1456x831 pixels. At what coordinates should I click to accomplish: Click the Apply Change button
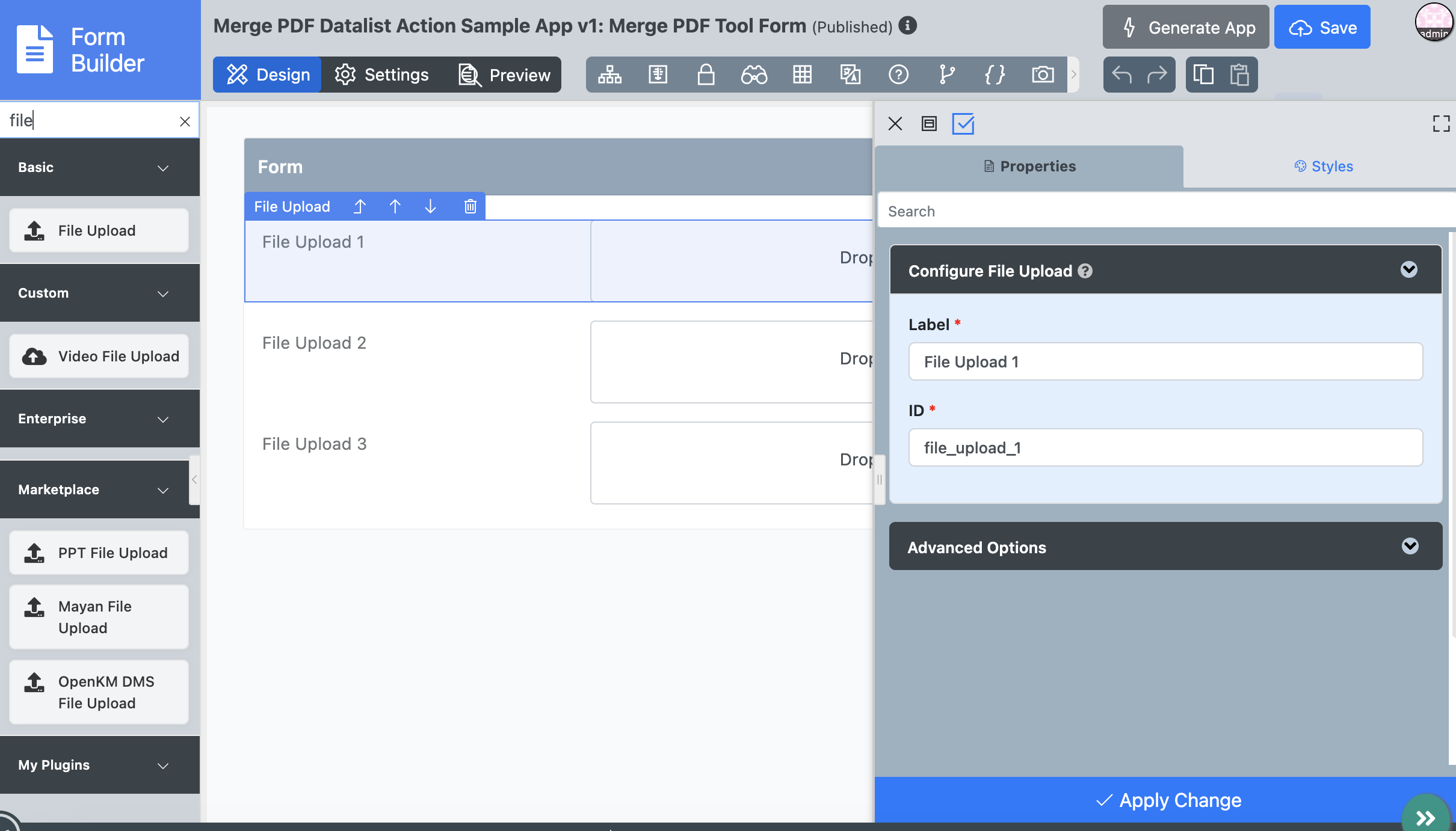pos(1168,800)
